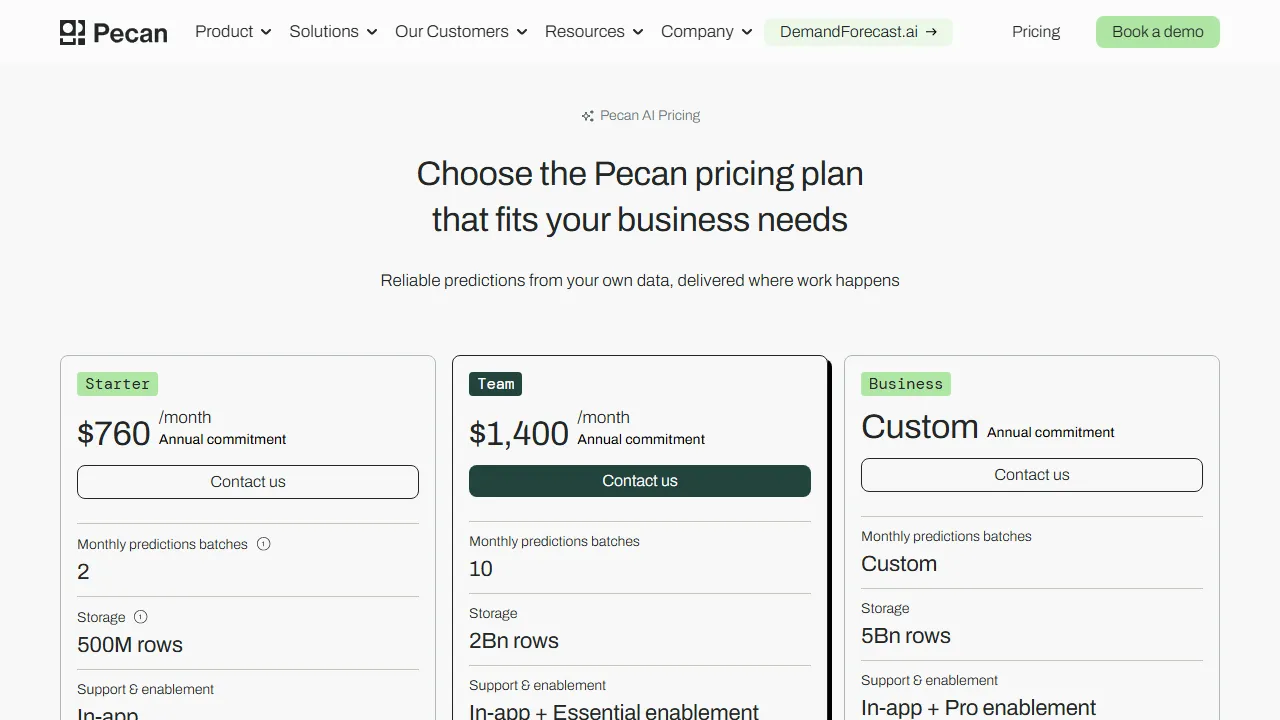1280x720 pixels.
Task: Click In-app + Pro enablement text
Action: point(978,708)
